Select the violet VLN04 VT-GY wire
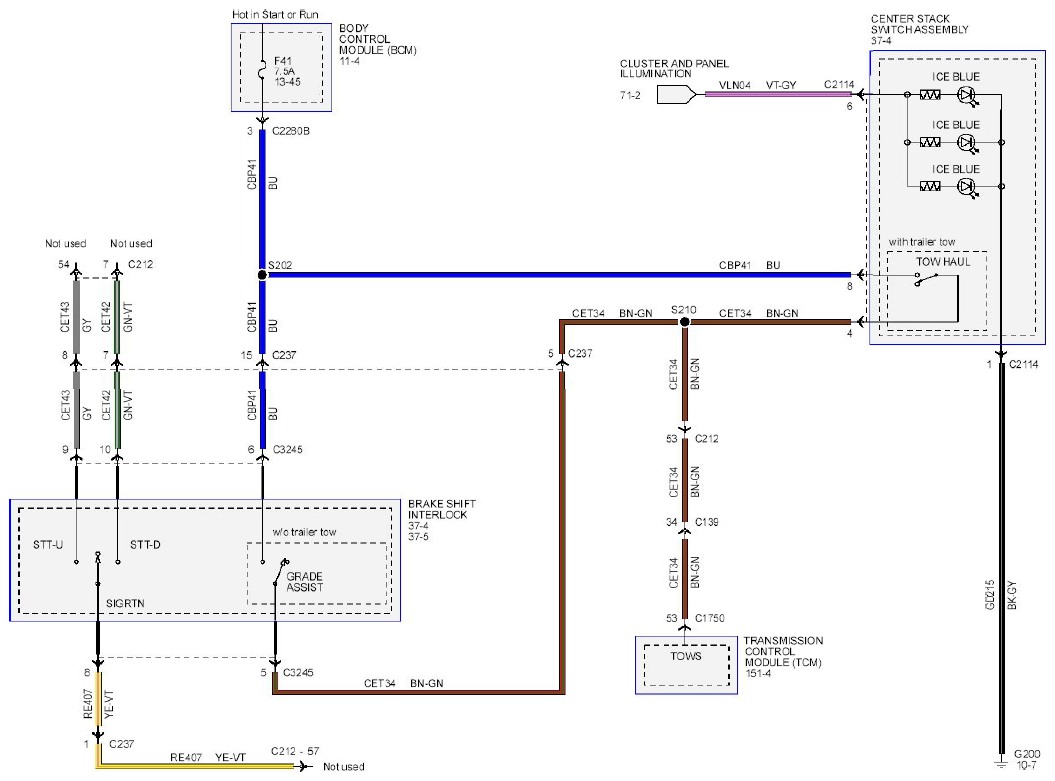The image size is (1055, 781). [x=778, y=95]
